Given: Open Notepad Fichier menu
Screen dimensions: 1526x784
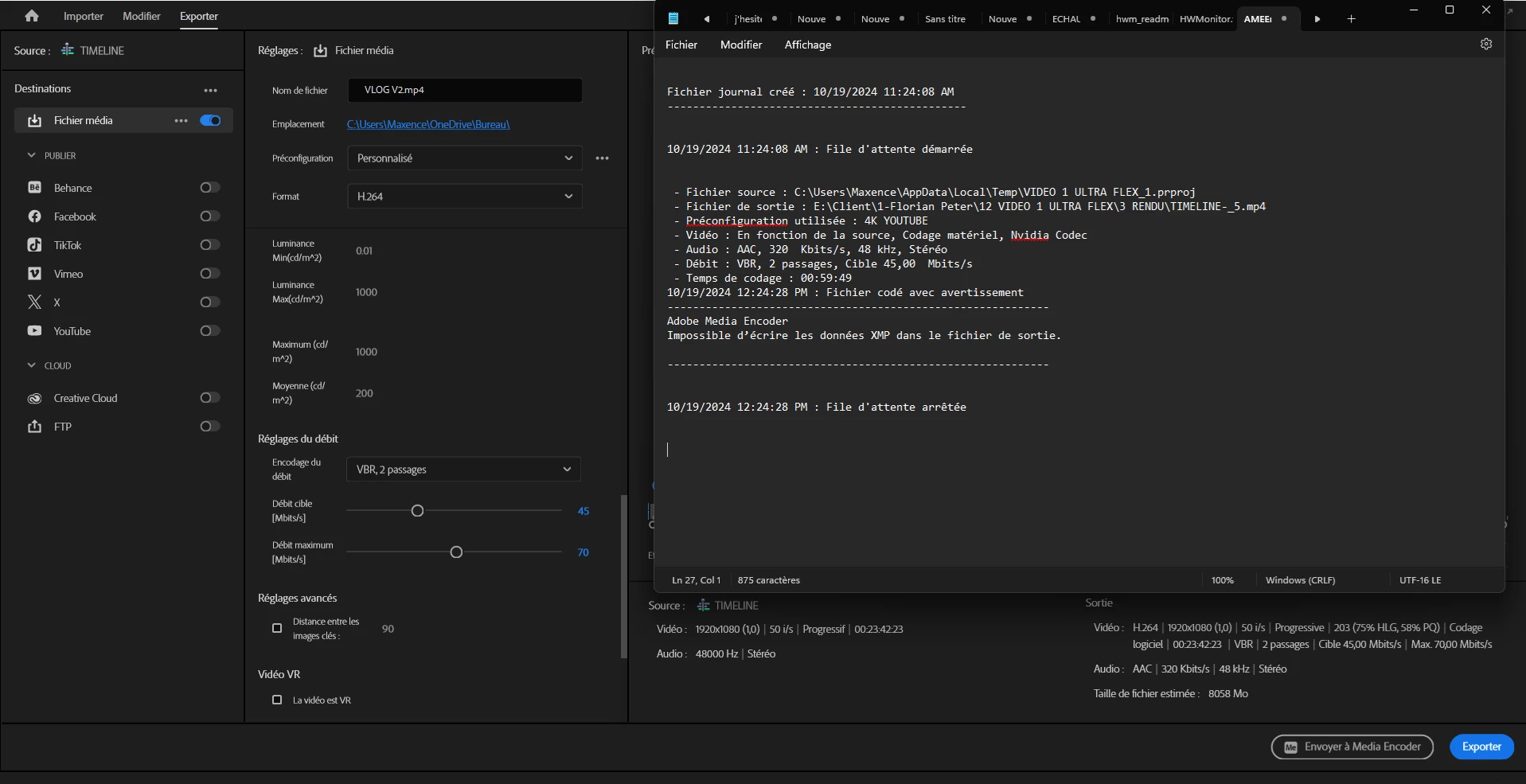Looking at the screenshot, I should coord(681,45).
